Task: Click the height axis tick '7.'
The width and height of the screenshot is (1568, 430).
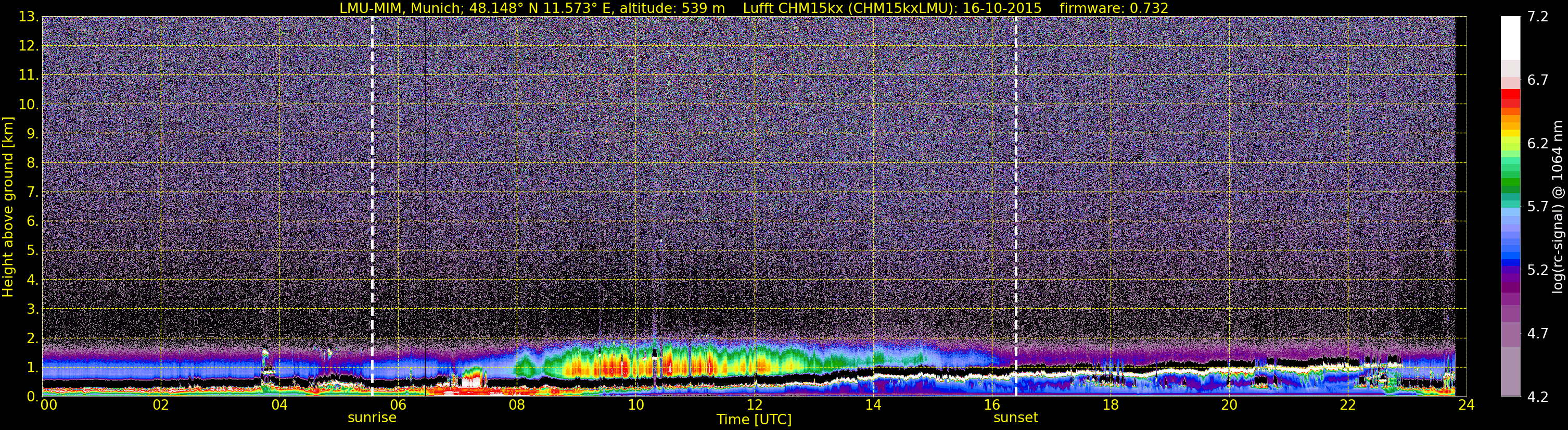Action: (x=32, y=193)
